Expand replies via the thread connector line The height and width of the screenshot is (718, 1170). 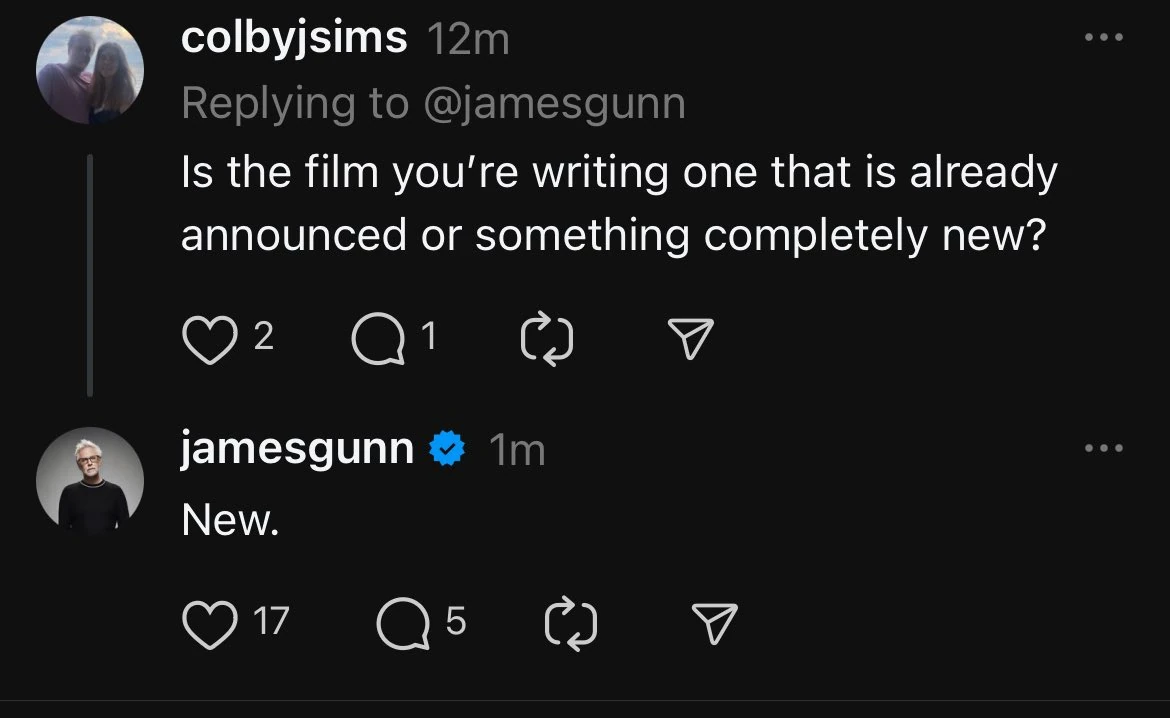pos(90,270)
